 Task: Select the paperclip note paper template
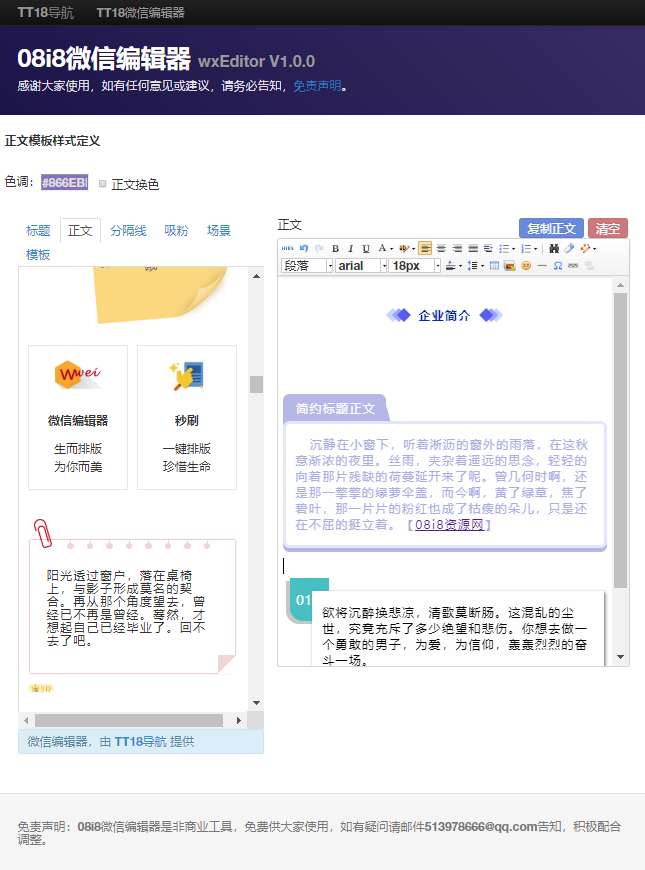pos(133,598)
